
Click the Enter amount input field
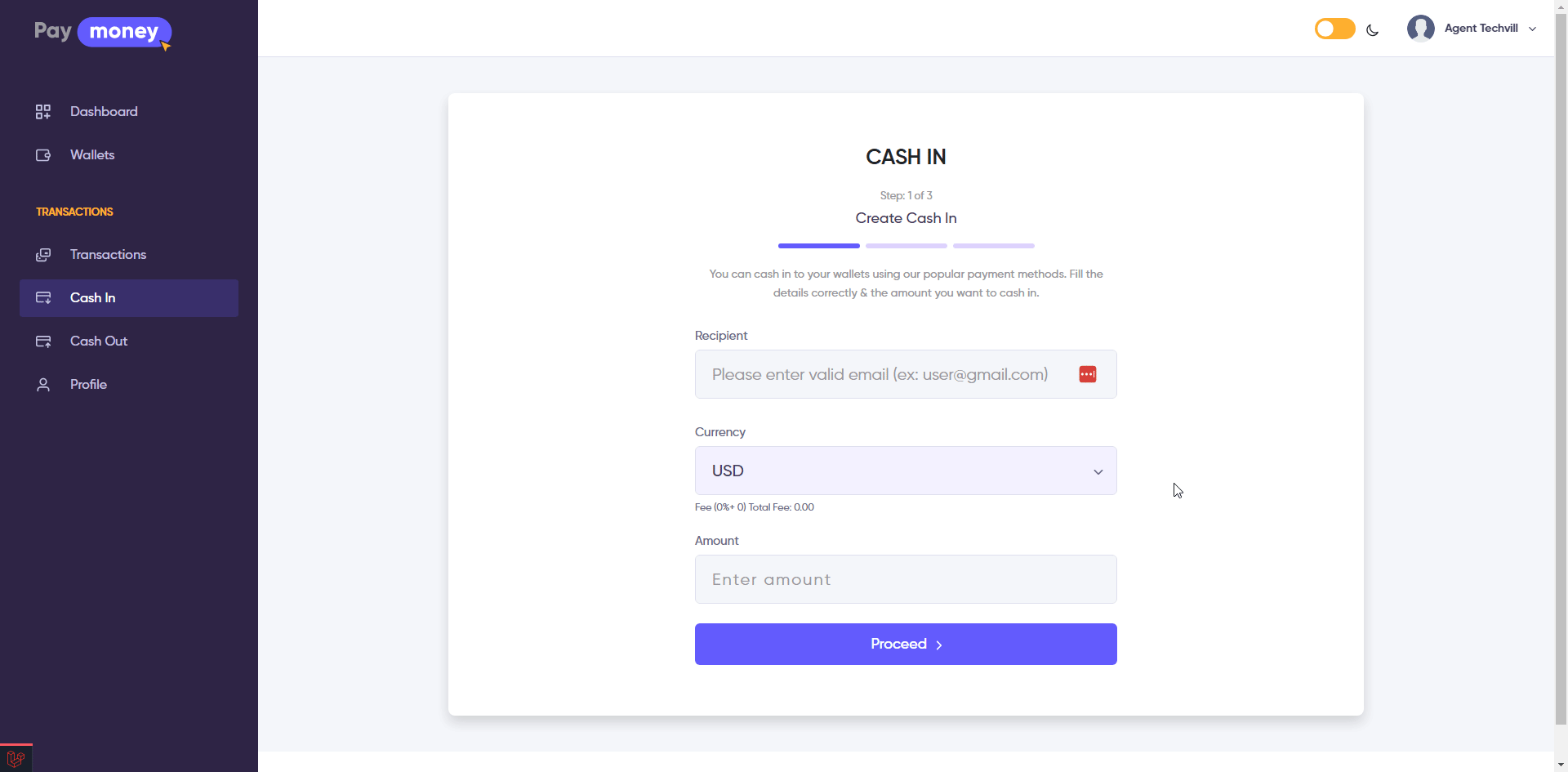[905, 579]
